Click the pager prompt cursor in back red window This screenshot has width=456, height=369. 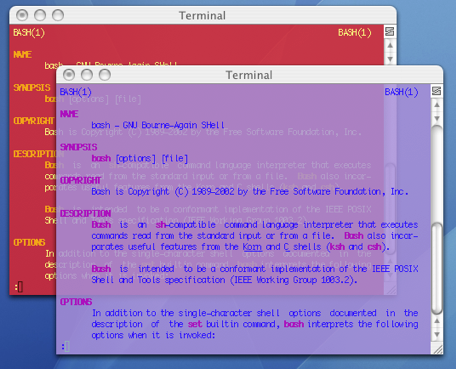(x=20, y=287)
